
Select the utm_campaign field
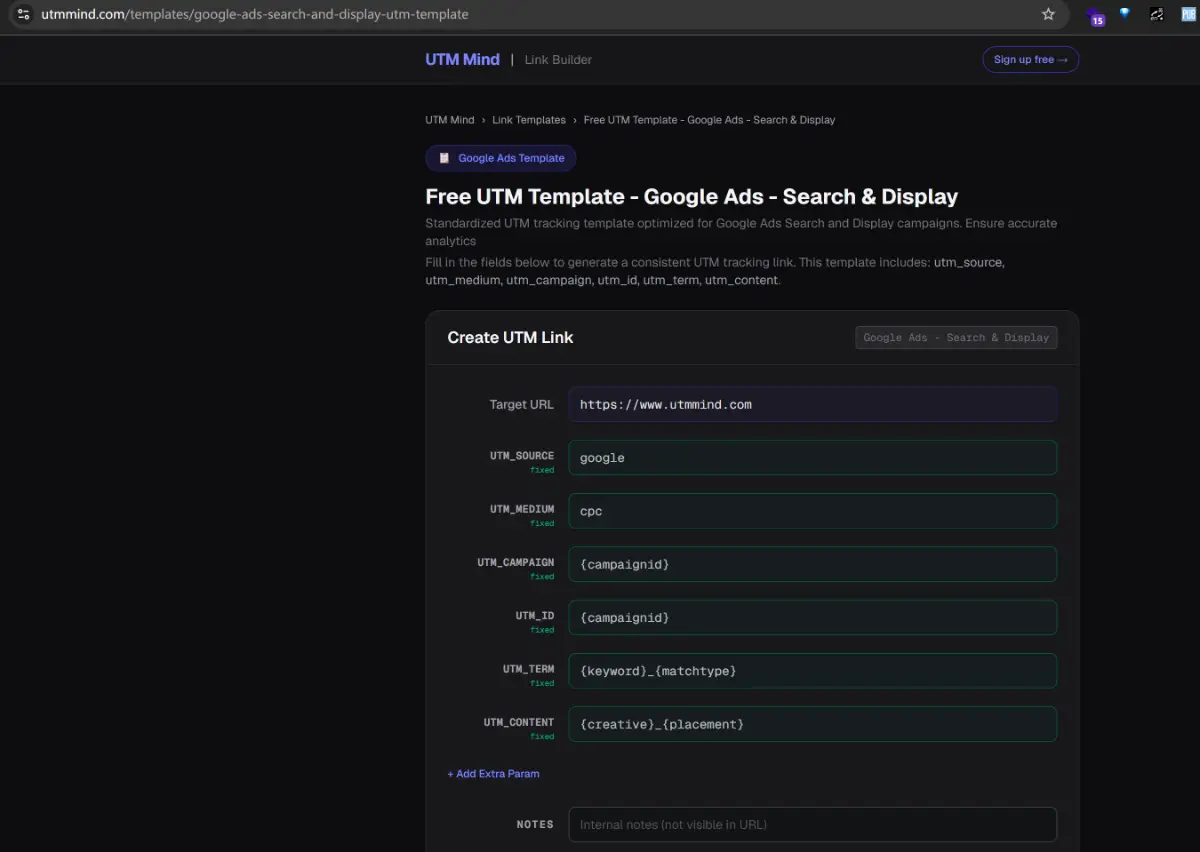tap(813, 564)
